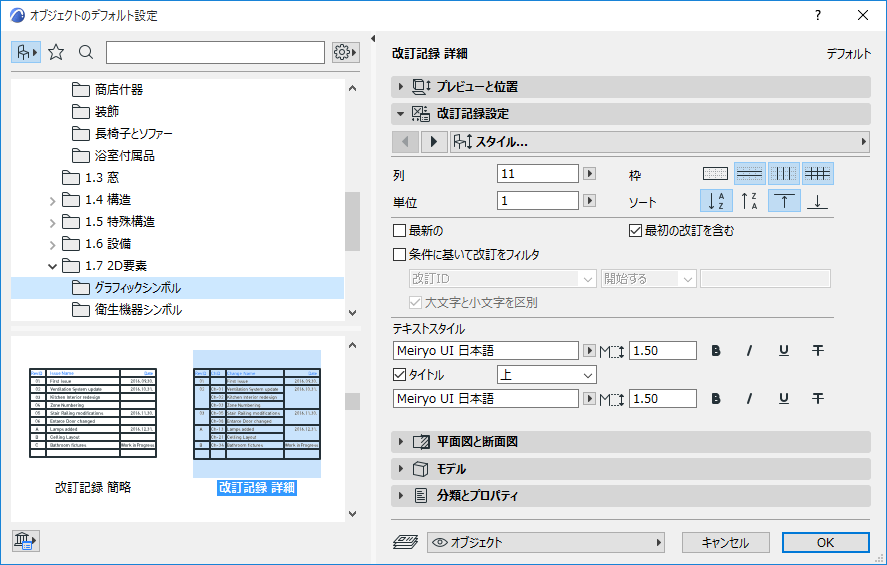The width and height of the screenshot is (887, 565).
Task: Toggle the タイトル checkbox
Action: [x=400, y=375]
